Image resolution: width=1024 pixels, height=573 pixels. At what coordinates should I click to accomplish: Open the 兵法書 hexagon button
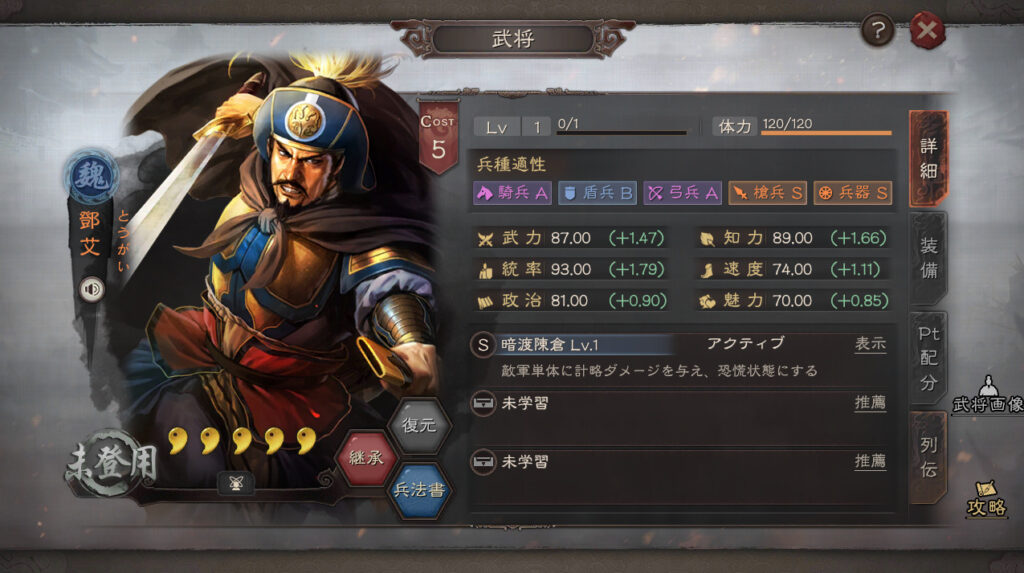click(419, 490)
